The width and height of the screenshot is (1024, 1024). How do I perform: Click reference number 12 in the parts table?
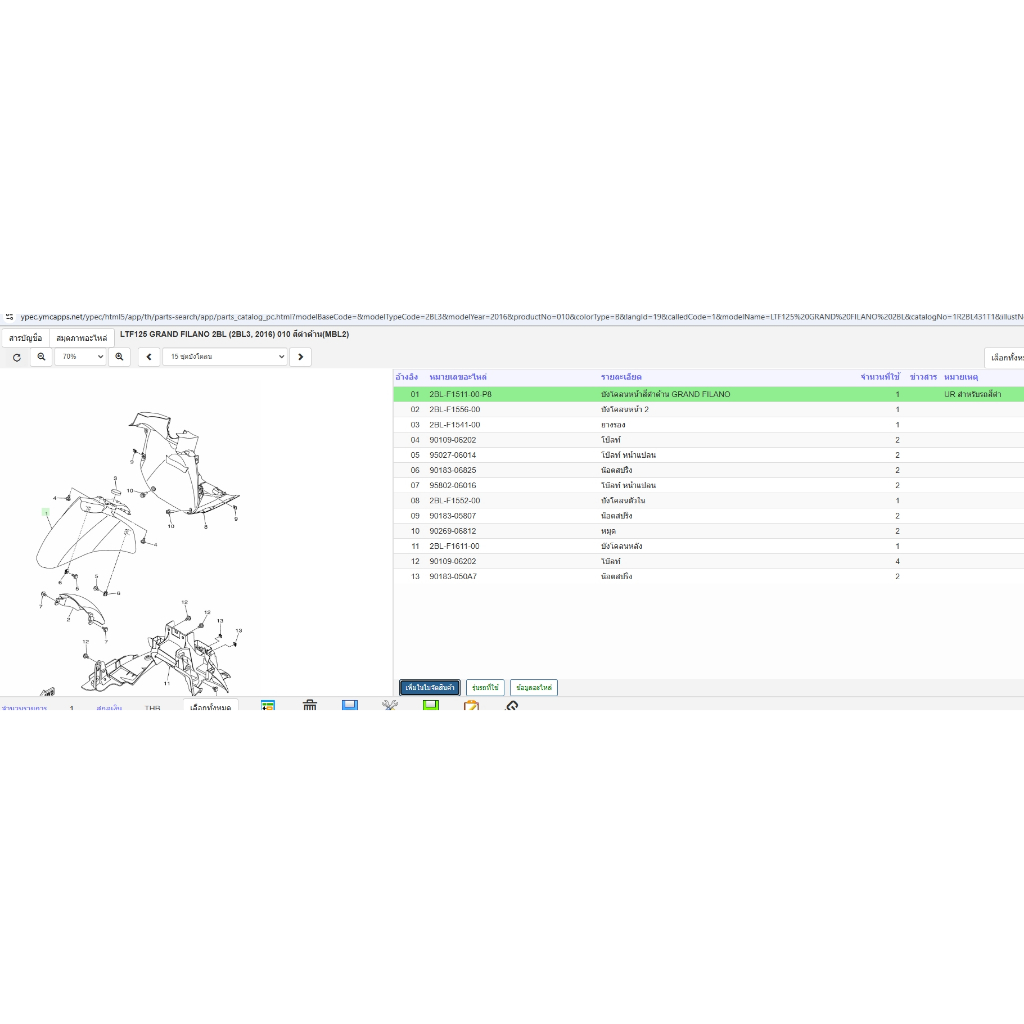pyautogui.click(x=415, y=562)
